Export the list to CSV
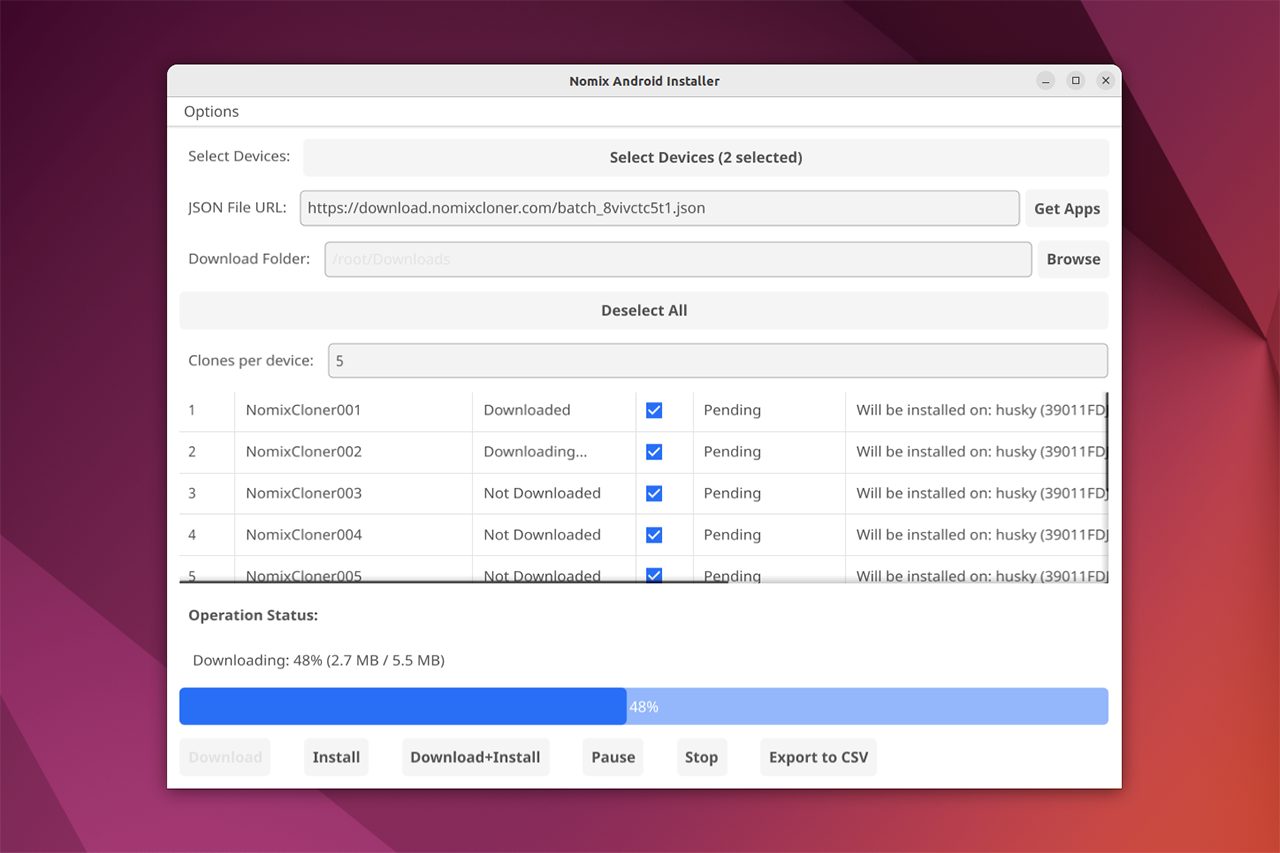1280x853 pixels. [x=818, y=757]
